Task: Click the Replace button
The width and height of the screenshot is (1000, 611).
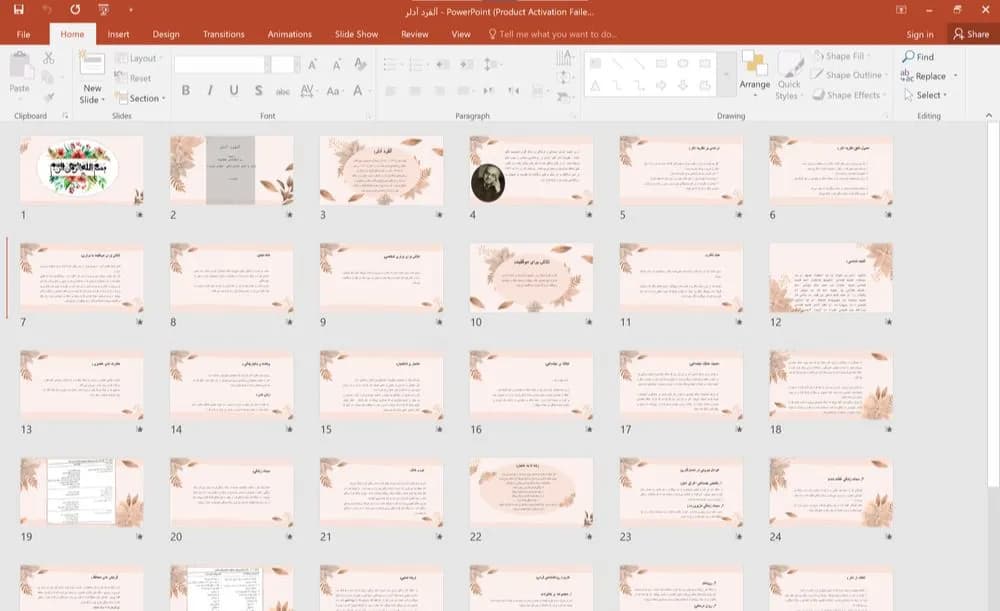Action: (x=923, y=76)
